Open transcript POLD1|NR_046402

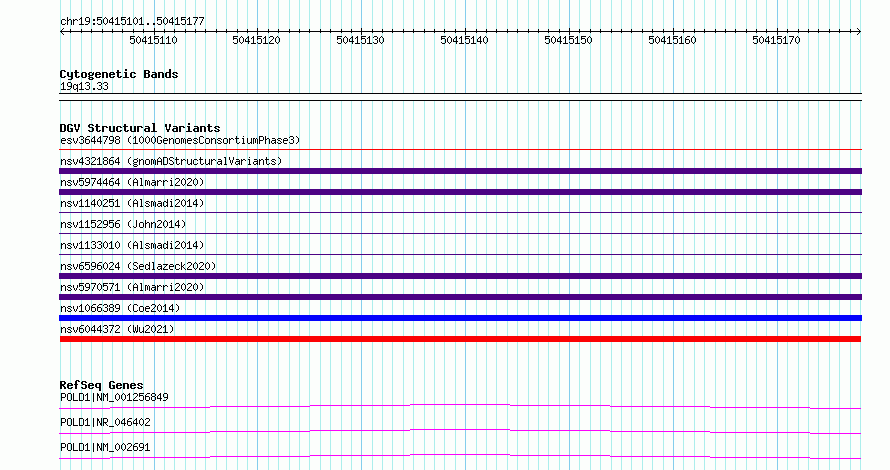105,422
